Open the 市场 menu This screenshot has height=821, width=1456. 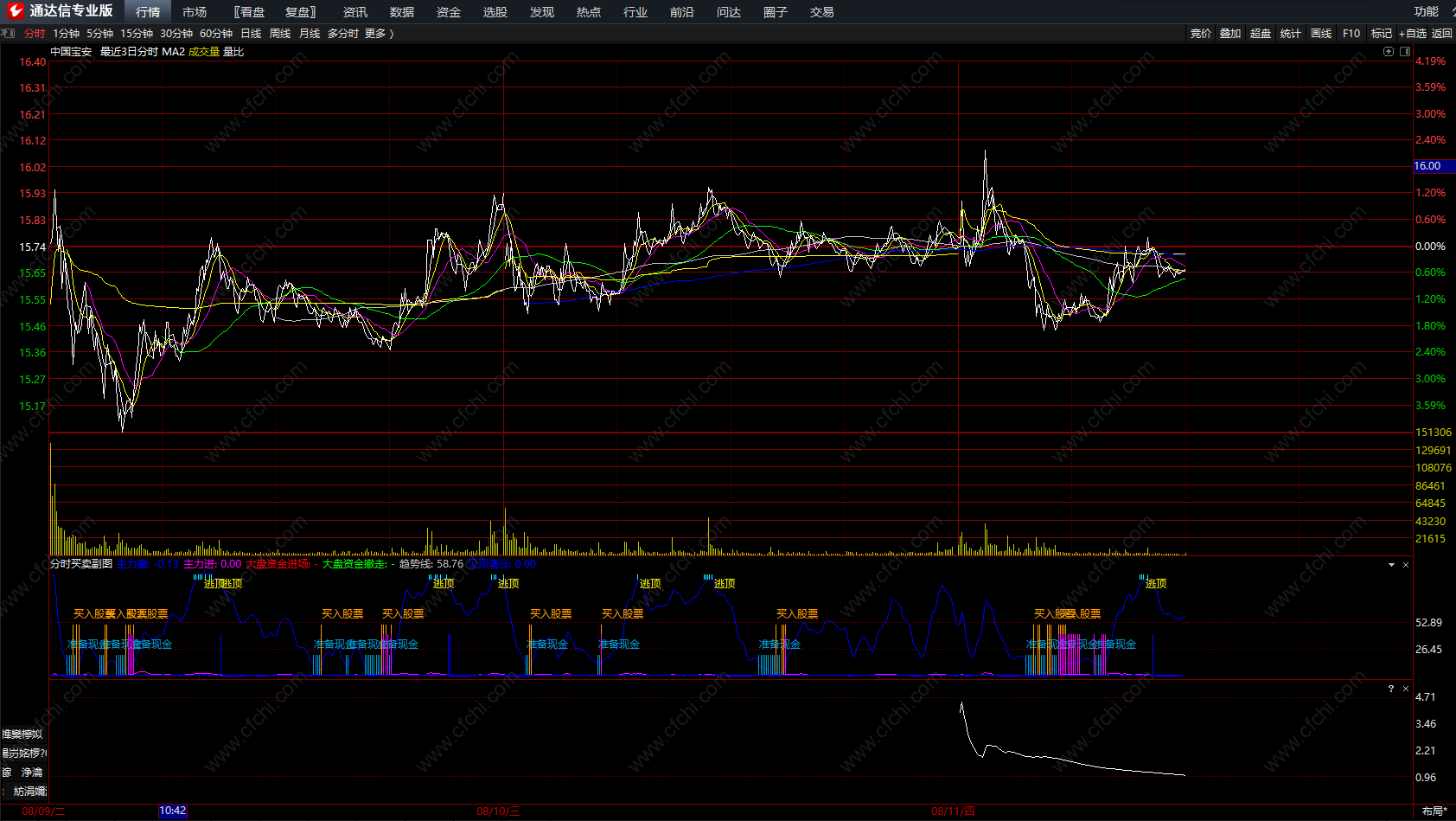(x=195, y=12)
